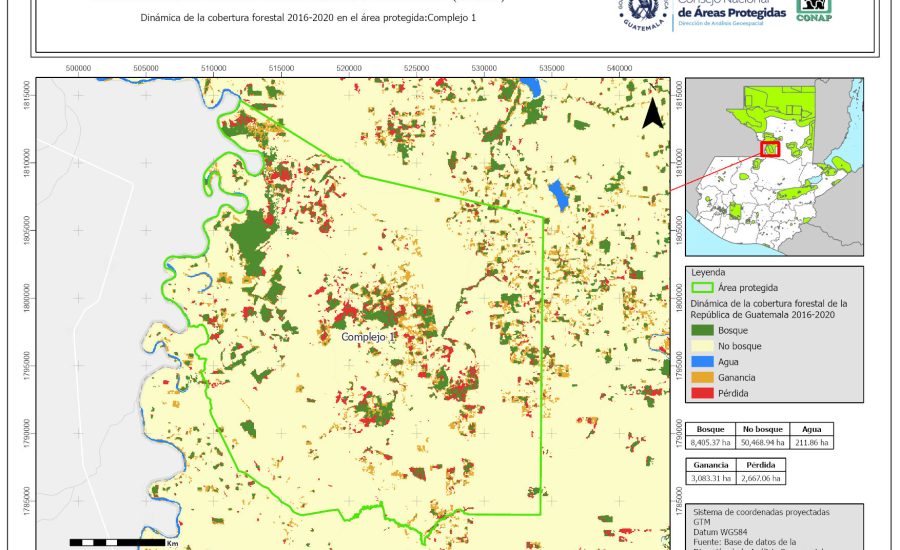Pick the Ganancia orange legend swatch

tap(706, 377)
